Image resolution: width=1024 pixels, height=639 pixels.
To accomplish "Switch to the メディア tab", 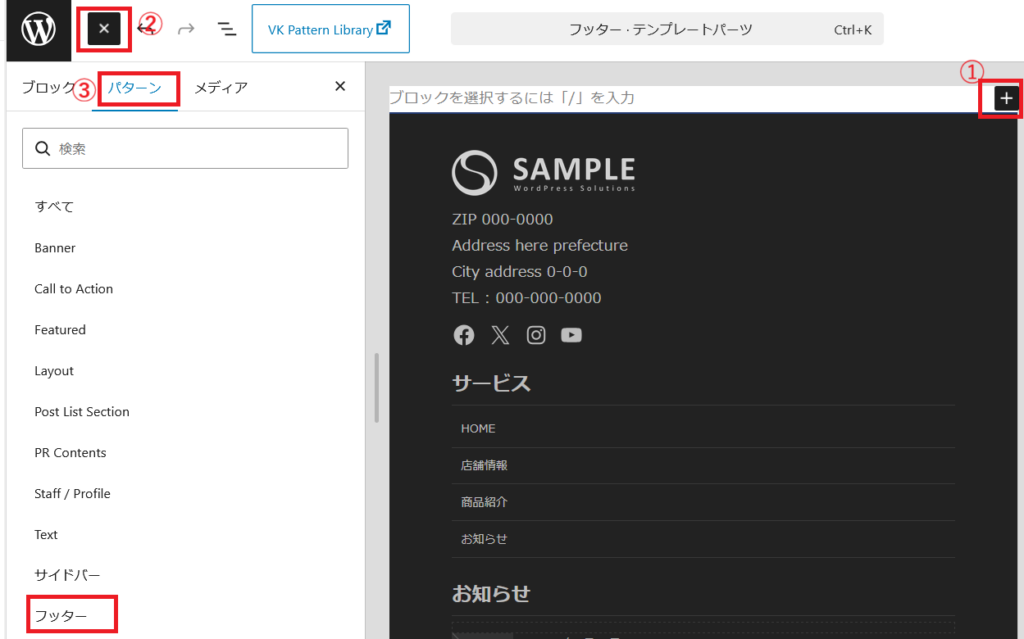I will point(221,88).
